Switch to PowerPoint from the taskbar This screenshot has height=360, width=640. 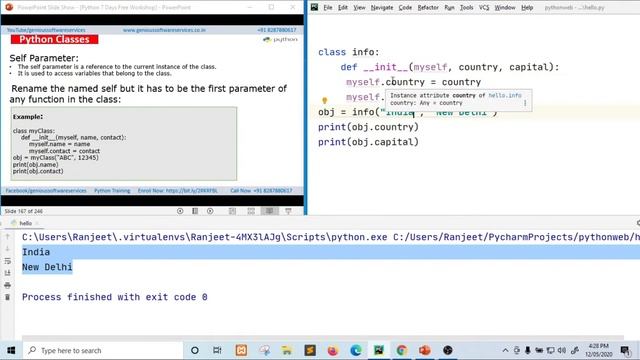tap(424, 350)
